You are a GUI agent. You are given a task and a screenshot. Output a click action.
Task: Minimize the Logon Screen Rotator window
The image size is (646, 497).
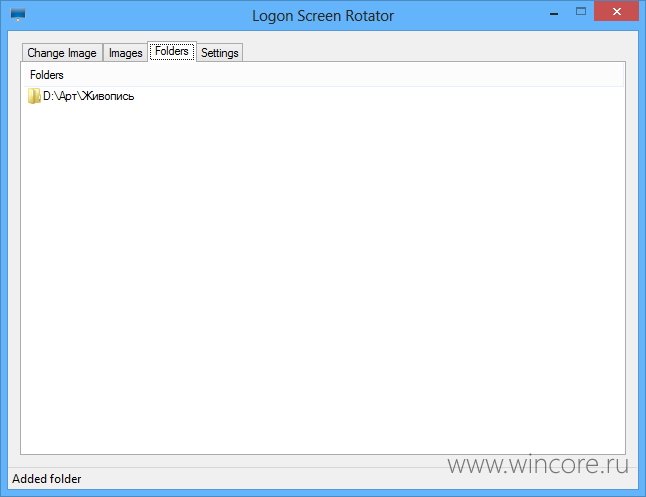click(x=554, y=13)
